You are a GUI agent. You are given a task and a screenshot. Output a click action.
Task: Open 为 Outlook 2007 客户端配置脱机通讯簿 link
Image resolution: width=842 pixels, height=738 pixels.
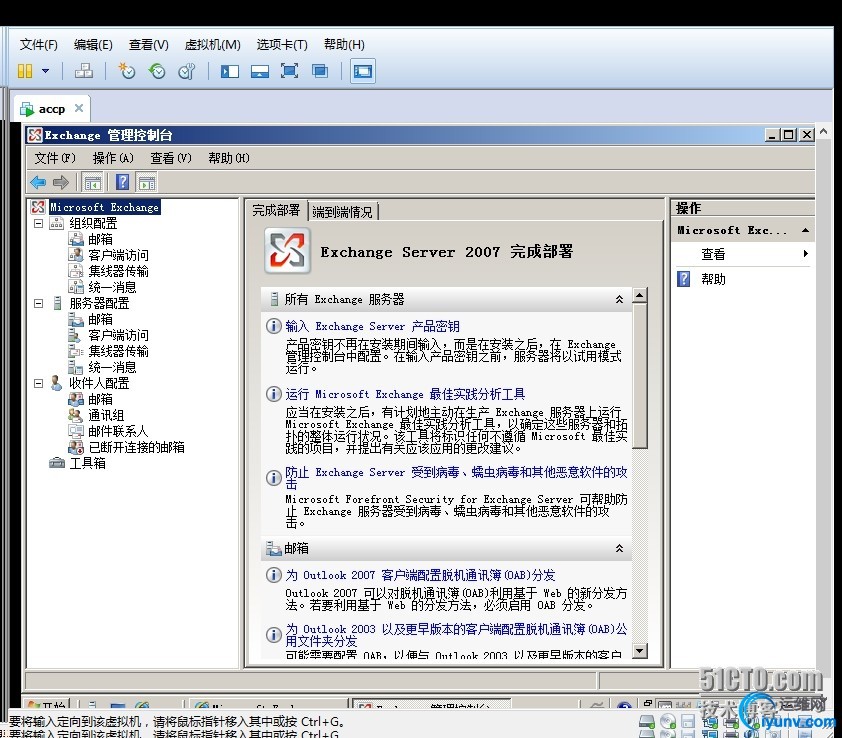coord(420,575)
